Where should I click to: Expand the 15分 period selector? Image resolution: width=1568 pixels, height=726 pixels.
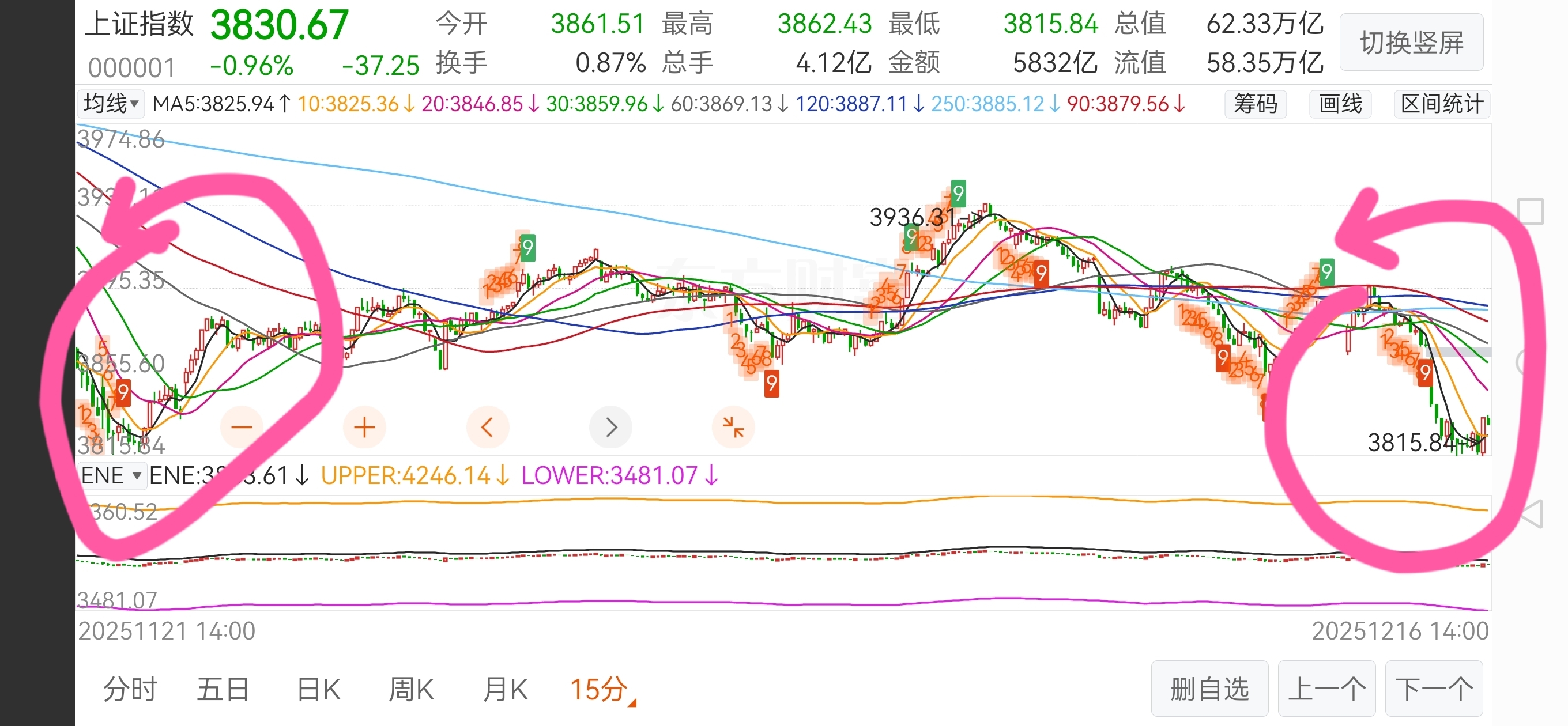[601, 690]
